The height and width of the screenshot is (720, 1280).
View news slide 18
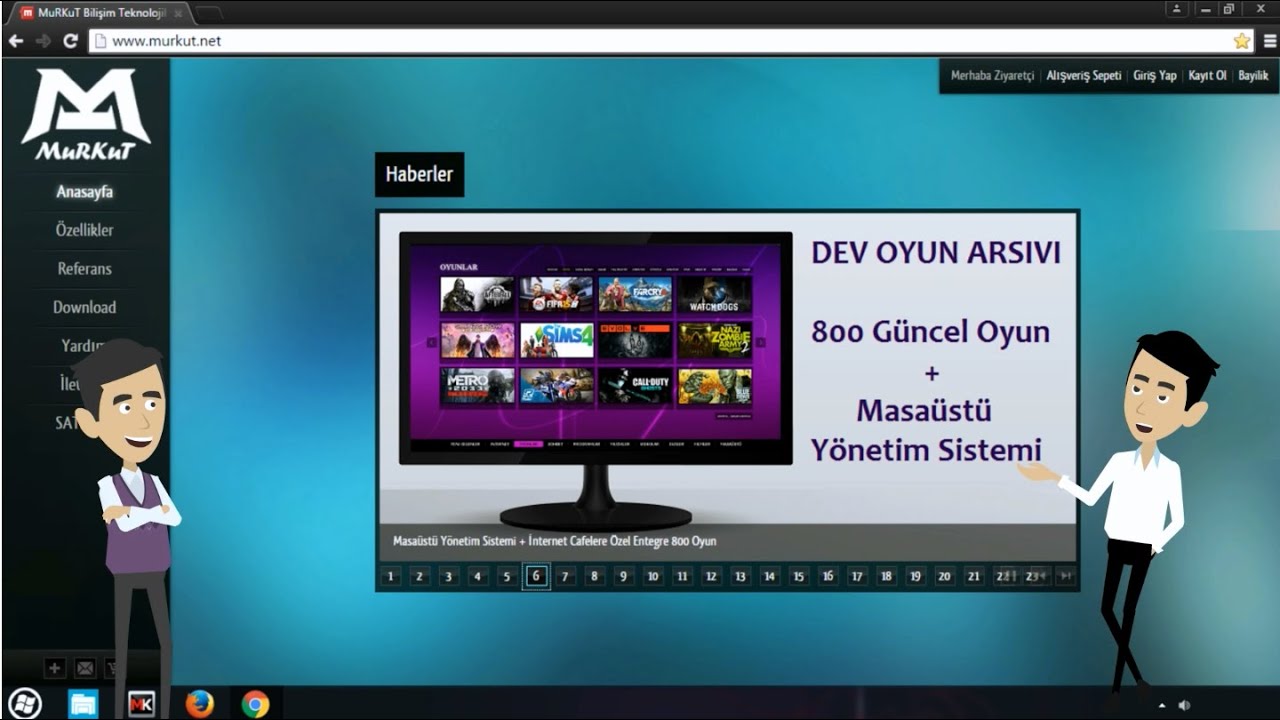886,576
